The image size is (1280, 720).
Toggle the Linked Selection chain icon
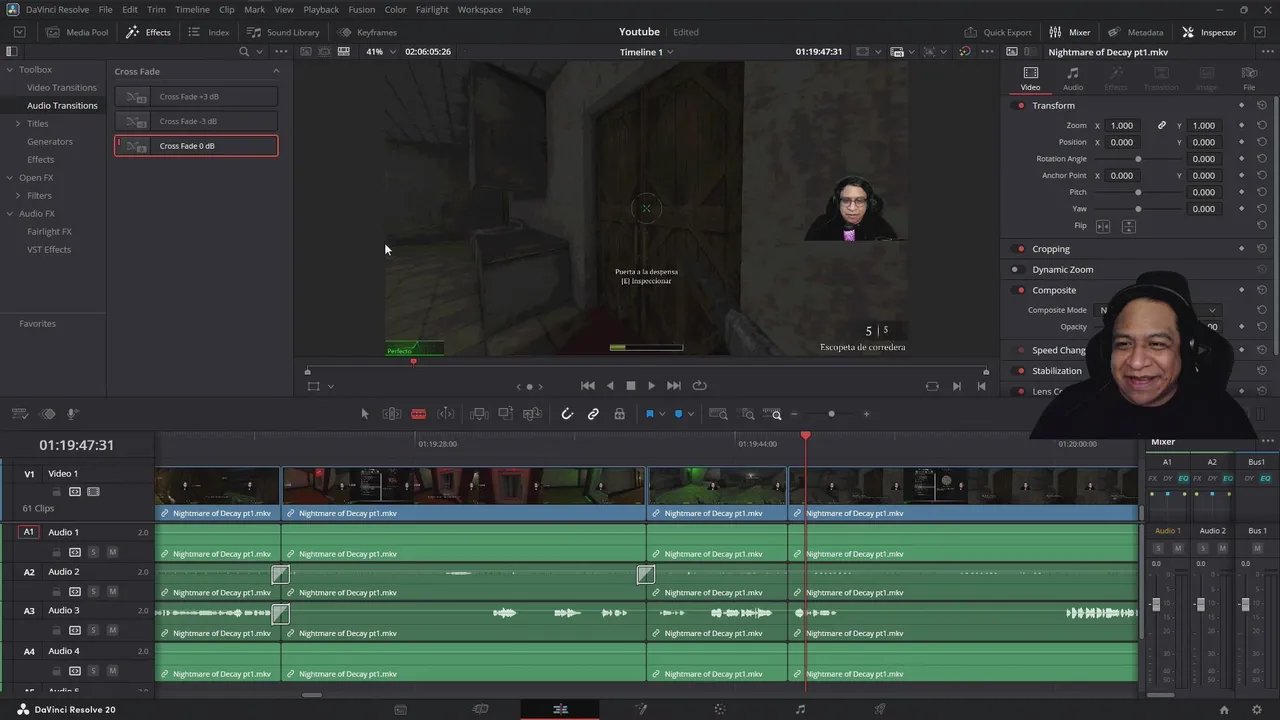tap(593, 414)
